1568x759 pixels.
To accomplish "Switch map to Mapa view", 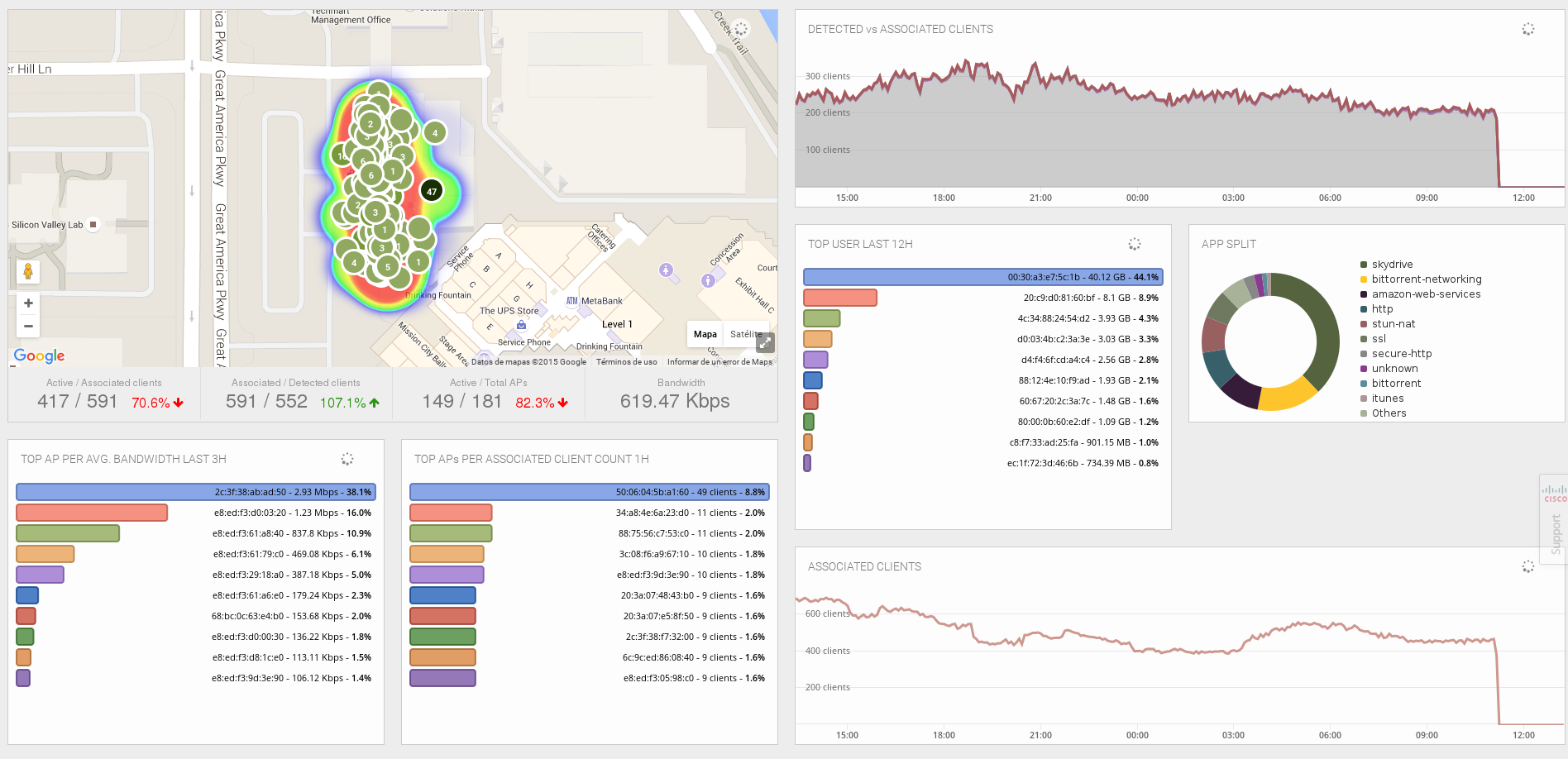I will click(705, 334).
